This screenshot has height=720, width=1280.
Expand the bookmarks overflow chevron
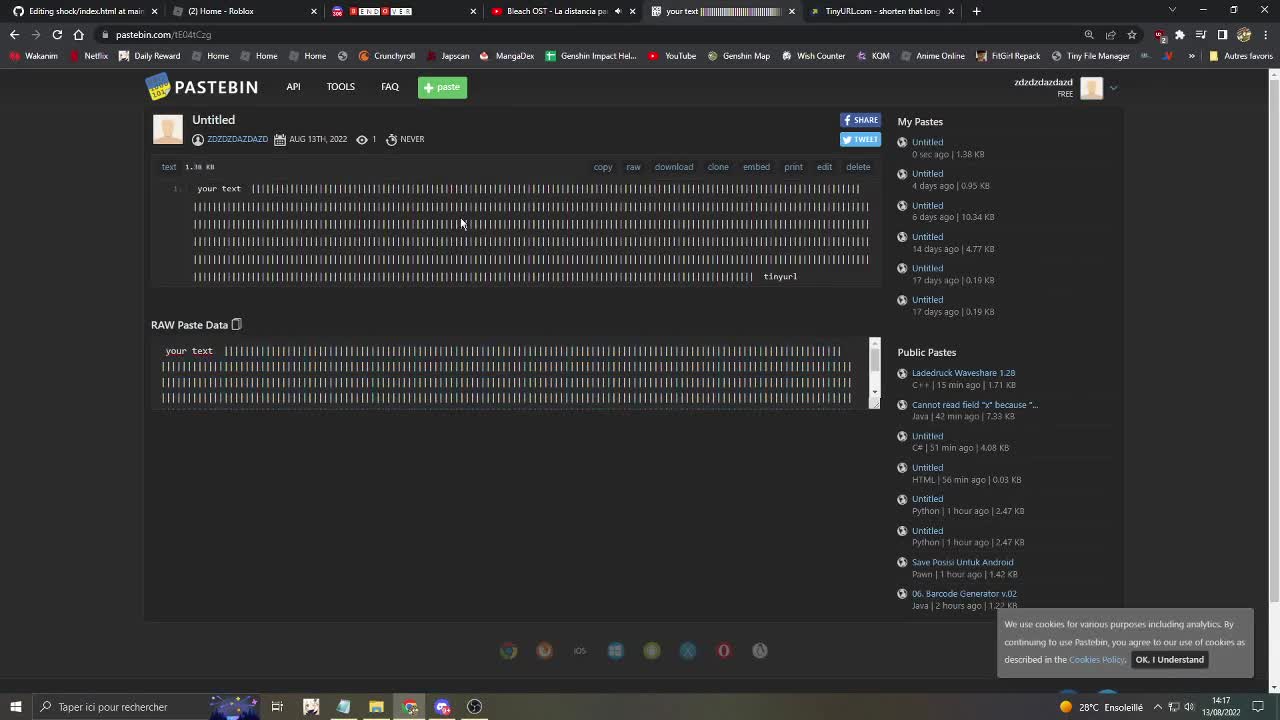1190,56
